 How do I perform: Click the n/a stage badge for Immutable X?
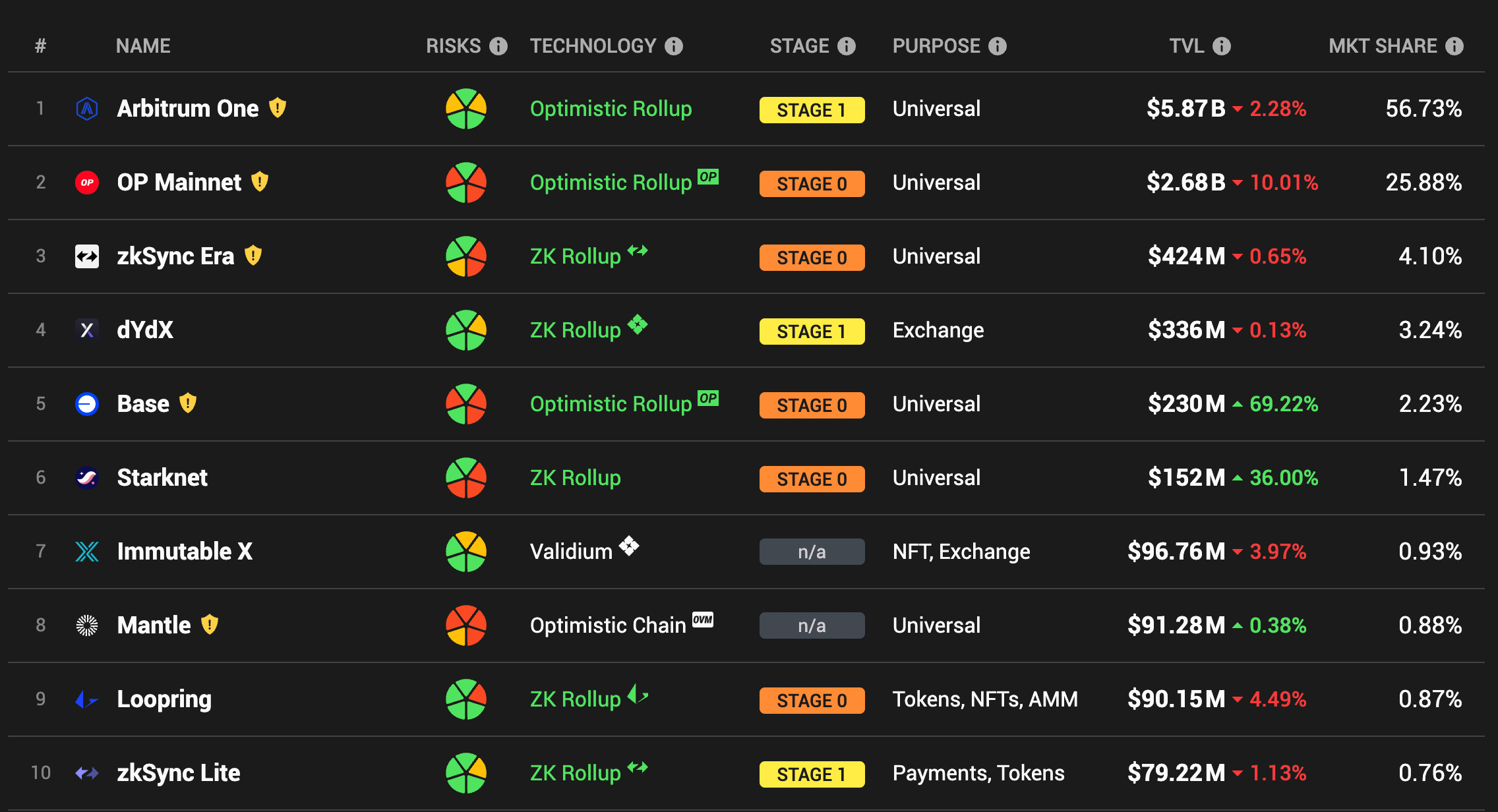coord(812,552)
